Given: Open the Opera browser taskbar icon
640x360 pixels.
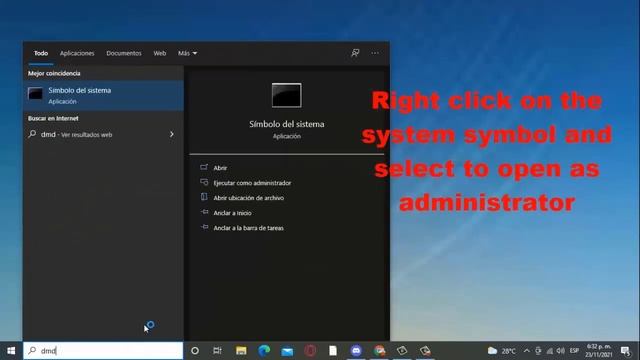Looking at the screenshot, I should (310, 351).
